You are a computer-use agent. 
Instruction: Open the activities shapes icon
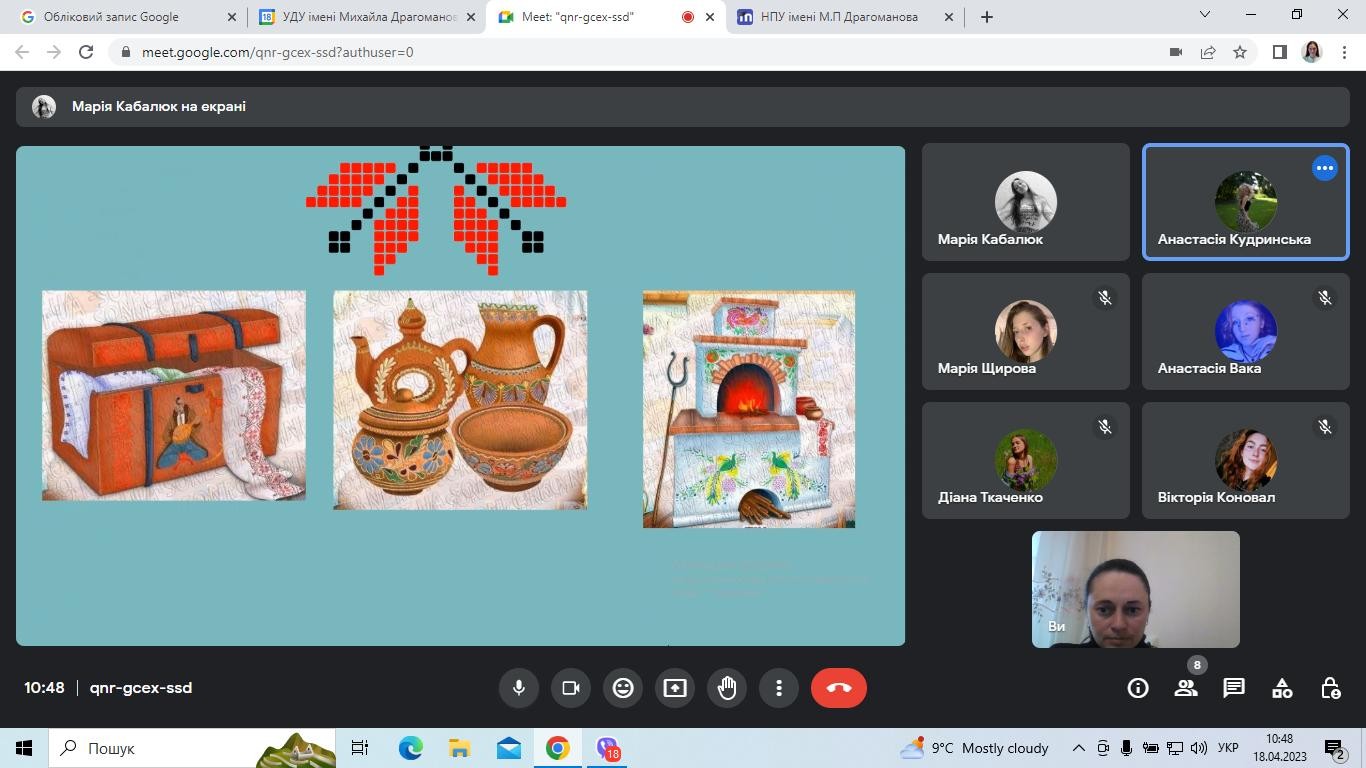pyautogui.click(x=1282, y=688)
